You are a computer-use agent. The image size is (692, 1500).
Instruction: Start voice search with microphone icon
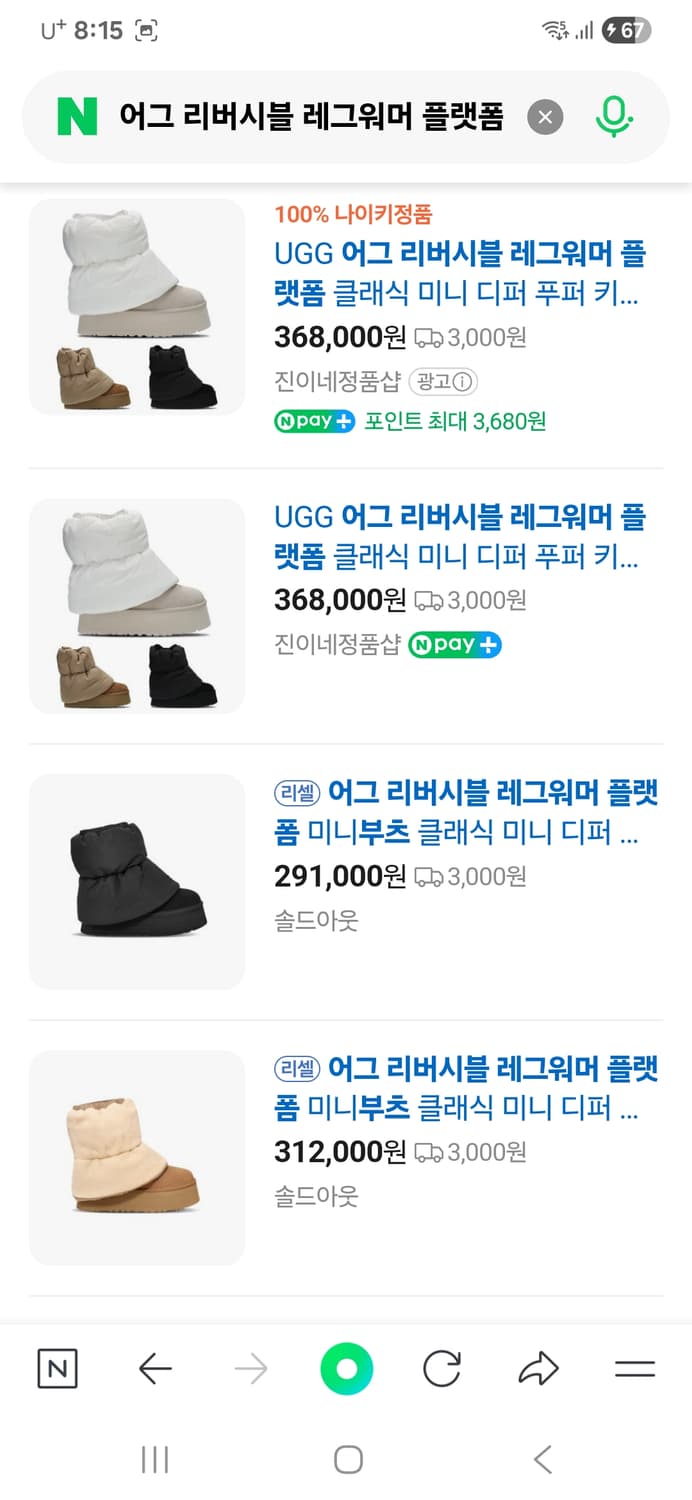click(x=614, y=118)
